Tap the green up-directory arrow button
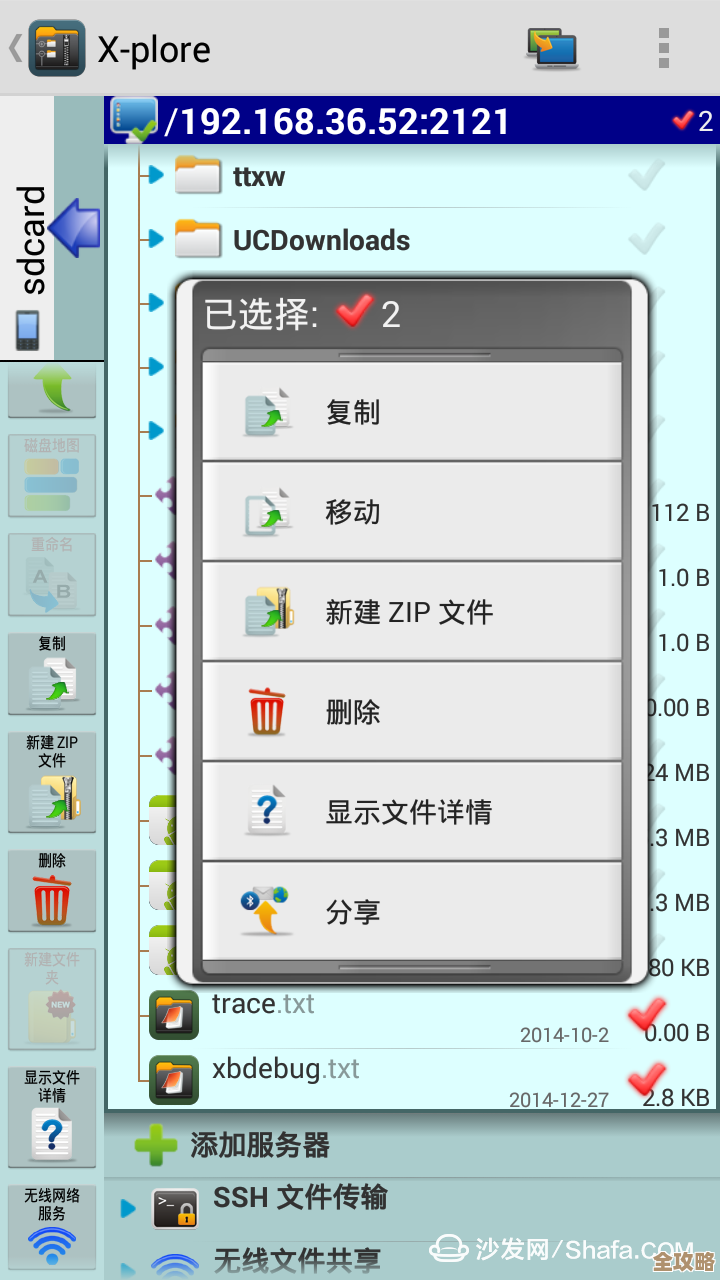 (x=52, y=391)
